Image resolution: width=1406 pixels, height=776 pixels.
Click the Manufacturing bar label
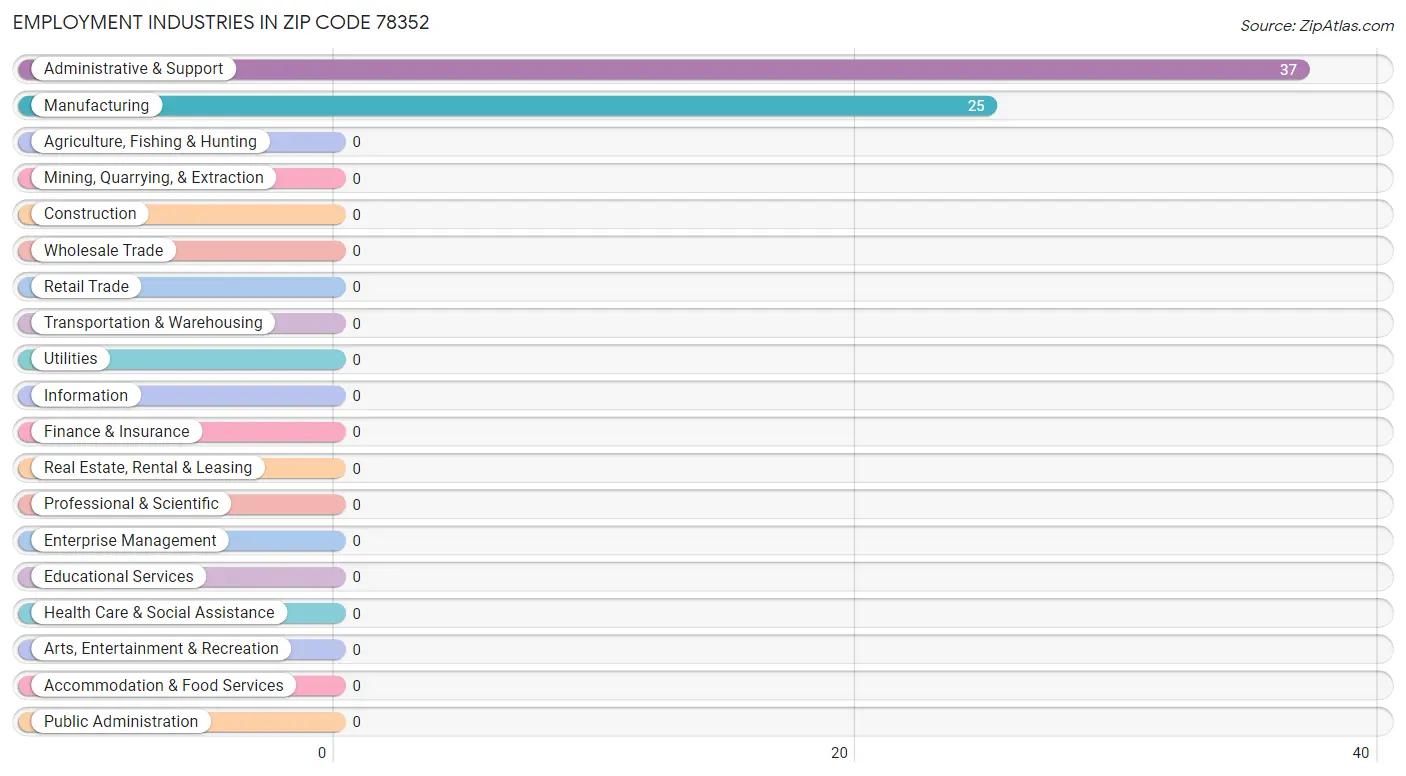96,105
